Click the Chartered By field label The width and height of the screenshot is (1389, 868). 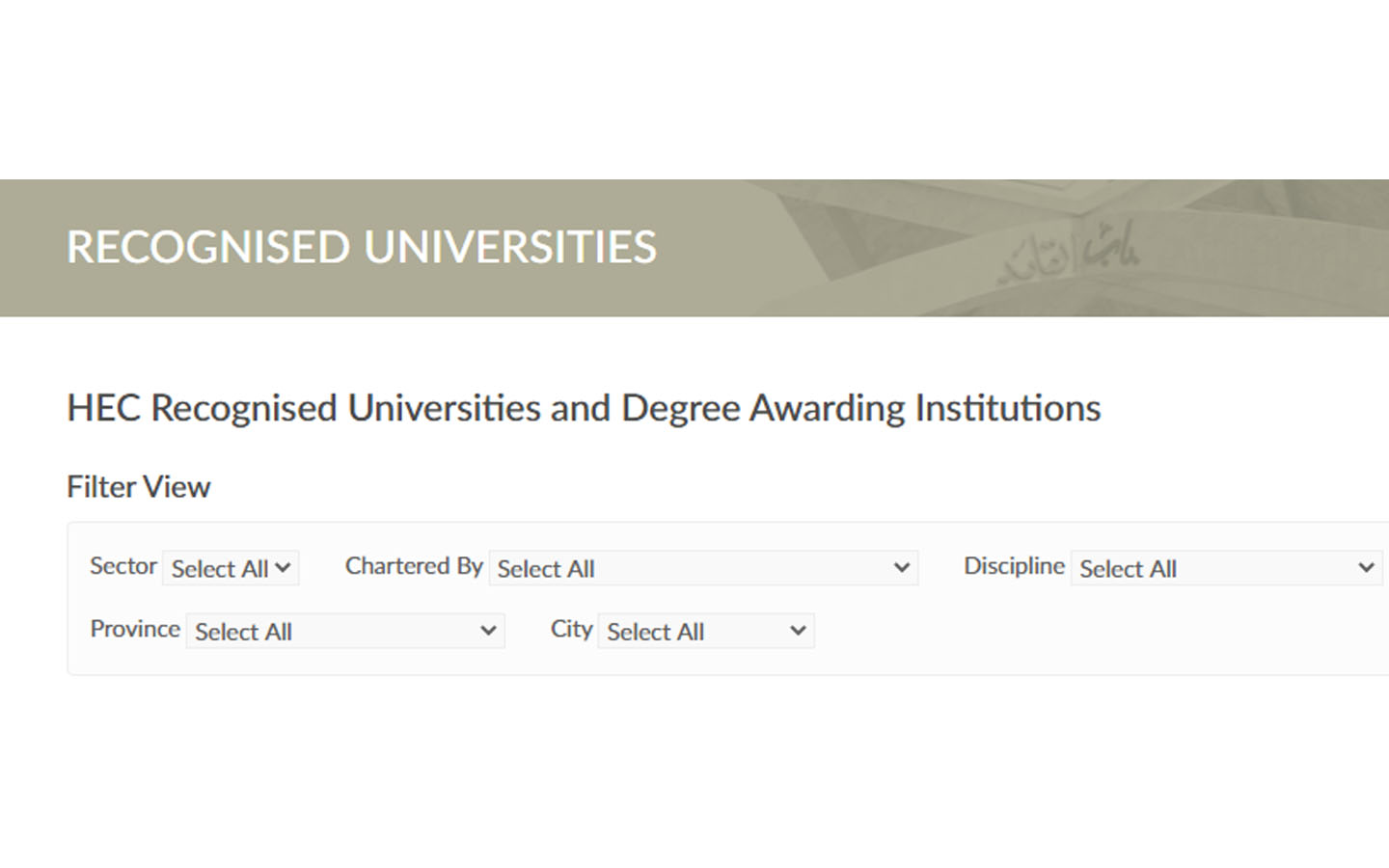coord(414,566)
